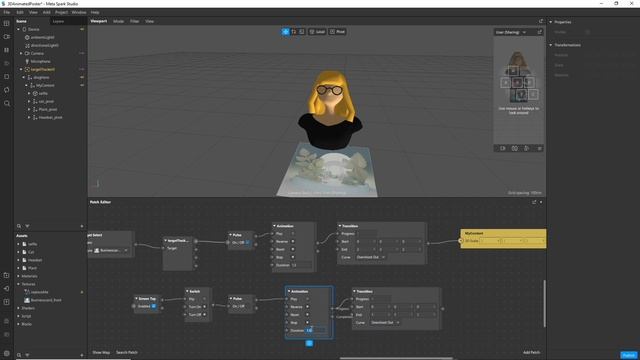Toggle selected Animation Reset port
Viewport: 640px width, 360px height.
[x=307, y=315]
